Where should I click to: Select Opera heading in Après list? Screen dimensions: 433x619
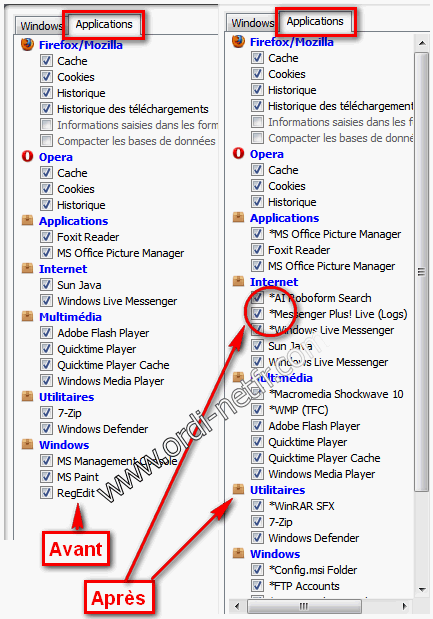(267, 154)
